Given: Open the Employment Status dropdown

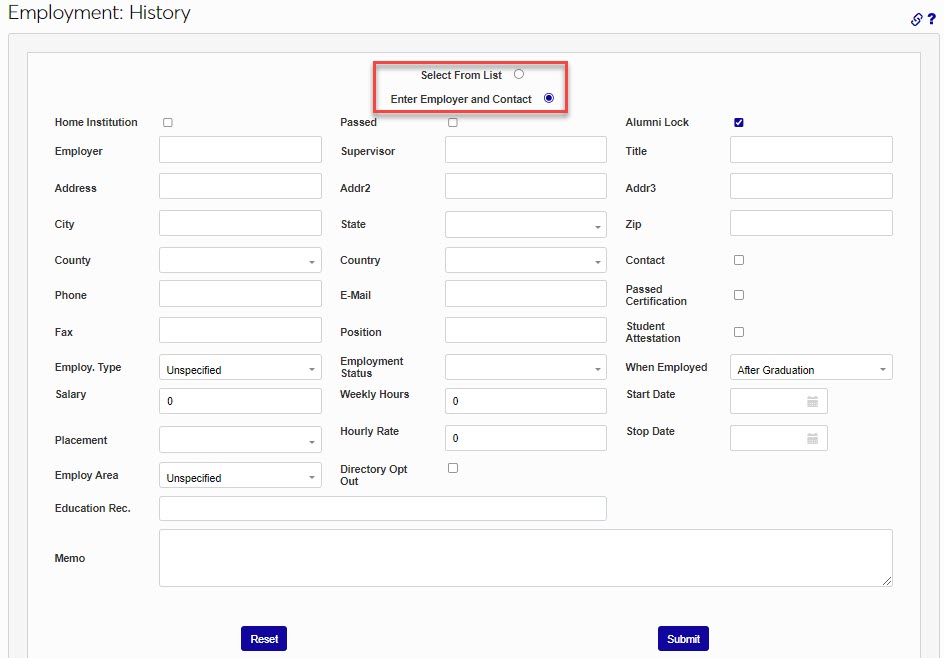Looking at the screenshot, I should pyautogui.click(x=525, y=368).
